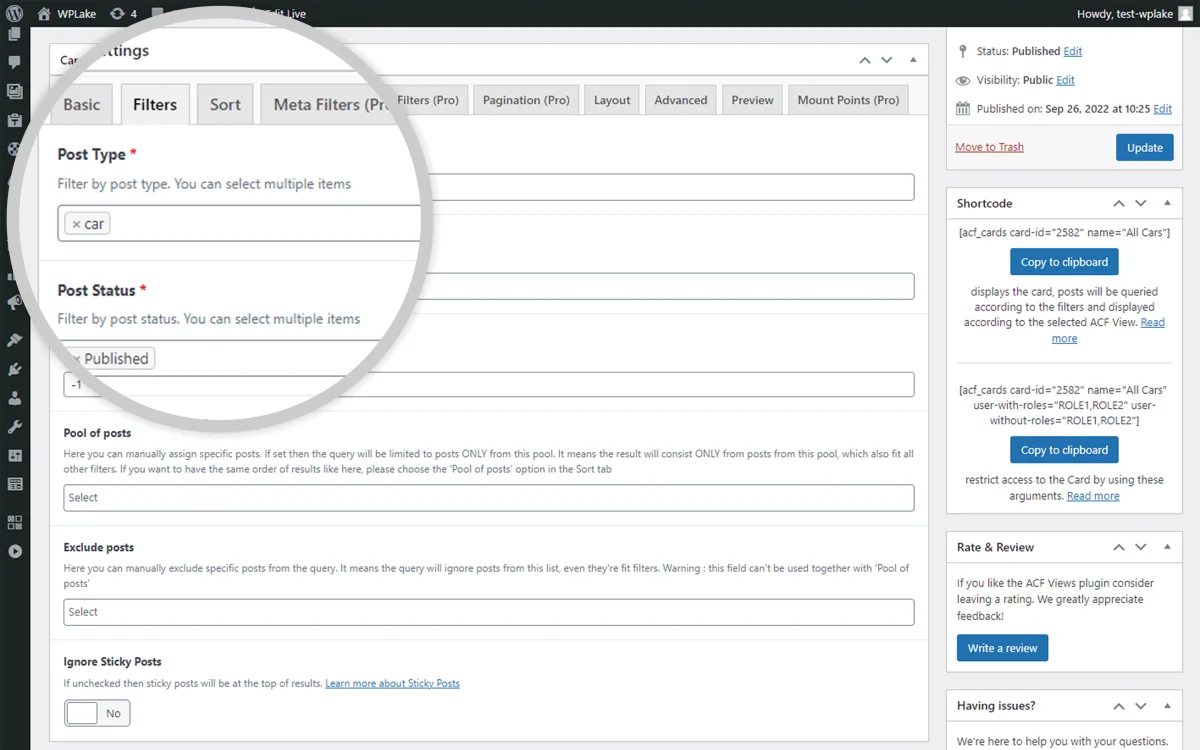This screenshot has height=750, width=1200.
Task: Collapse the Rate & Review panel
Action: click(x=1167, y=547)
